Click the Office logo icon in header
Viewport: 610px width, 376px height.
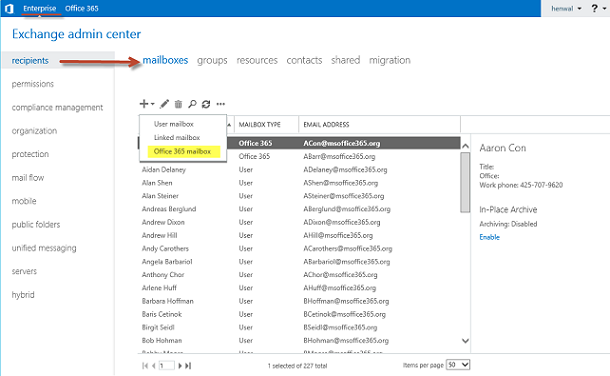point(9,8)
